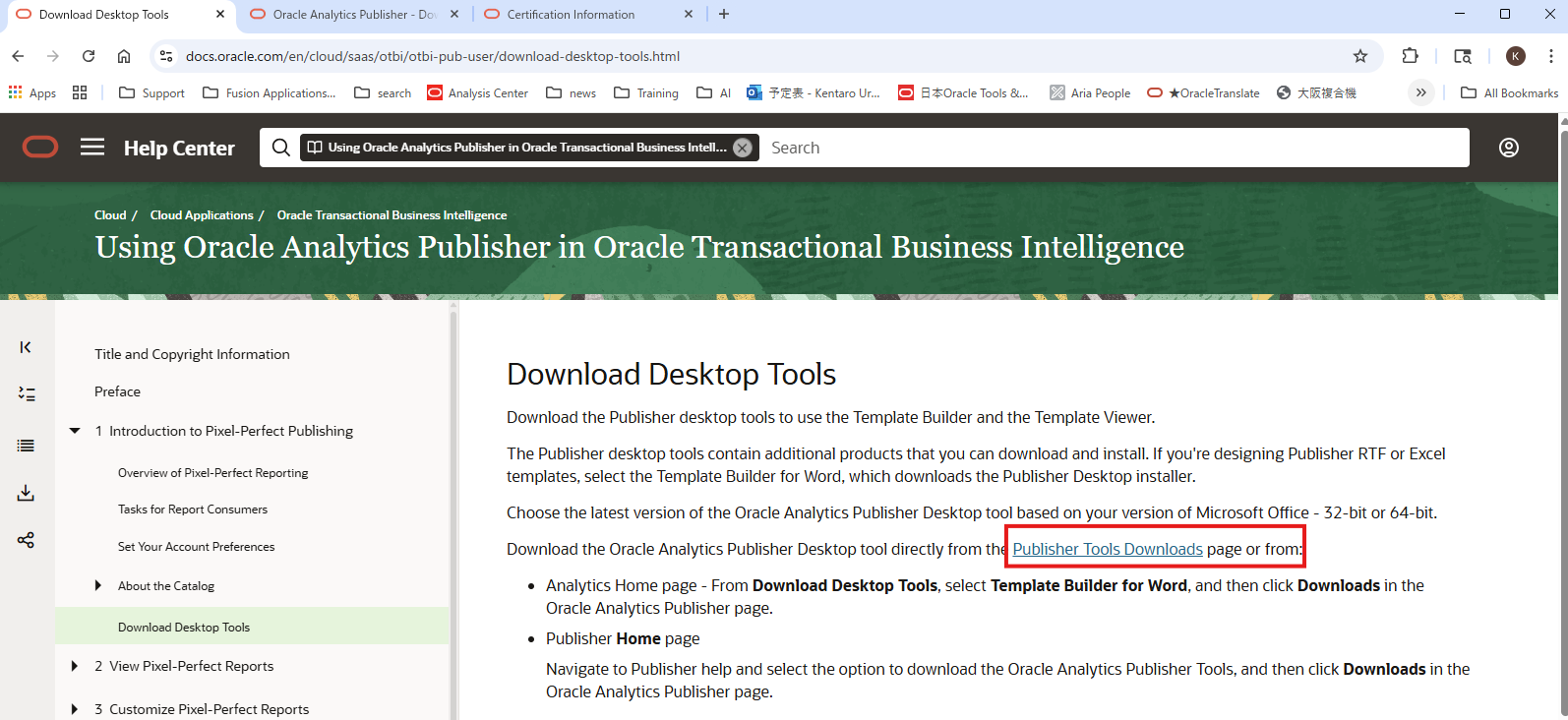Show more bookmarks with the double chevron

coord(1421,92)
